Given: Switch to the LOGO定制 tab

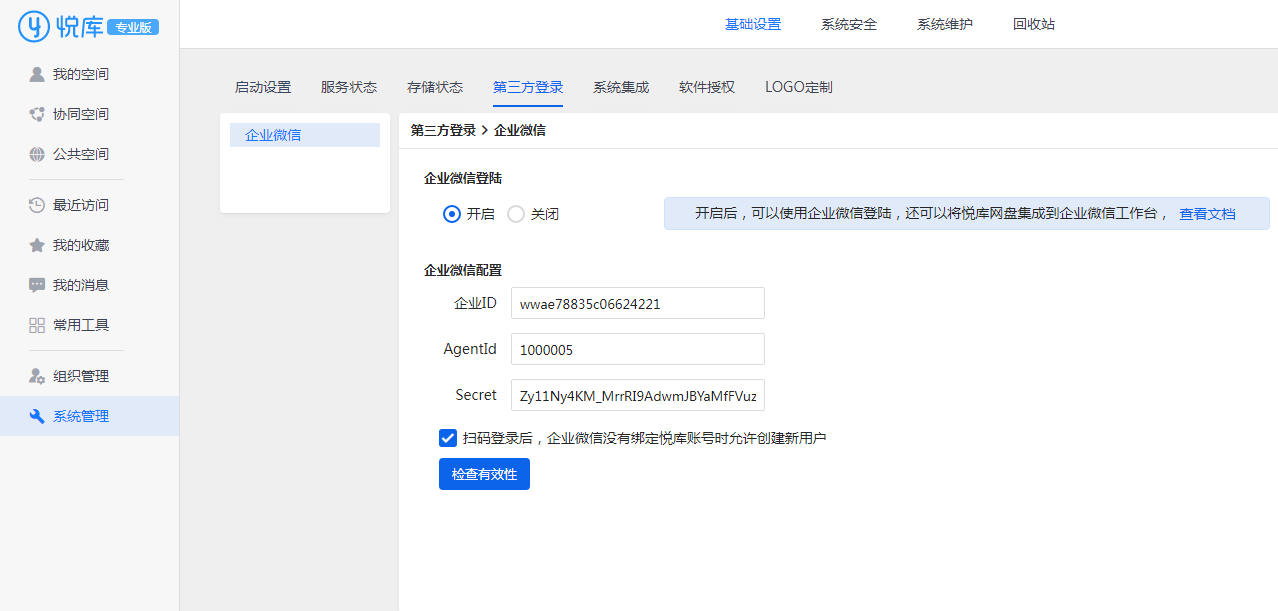Looking at the screenshot, I should [x=799, y=87].
